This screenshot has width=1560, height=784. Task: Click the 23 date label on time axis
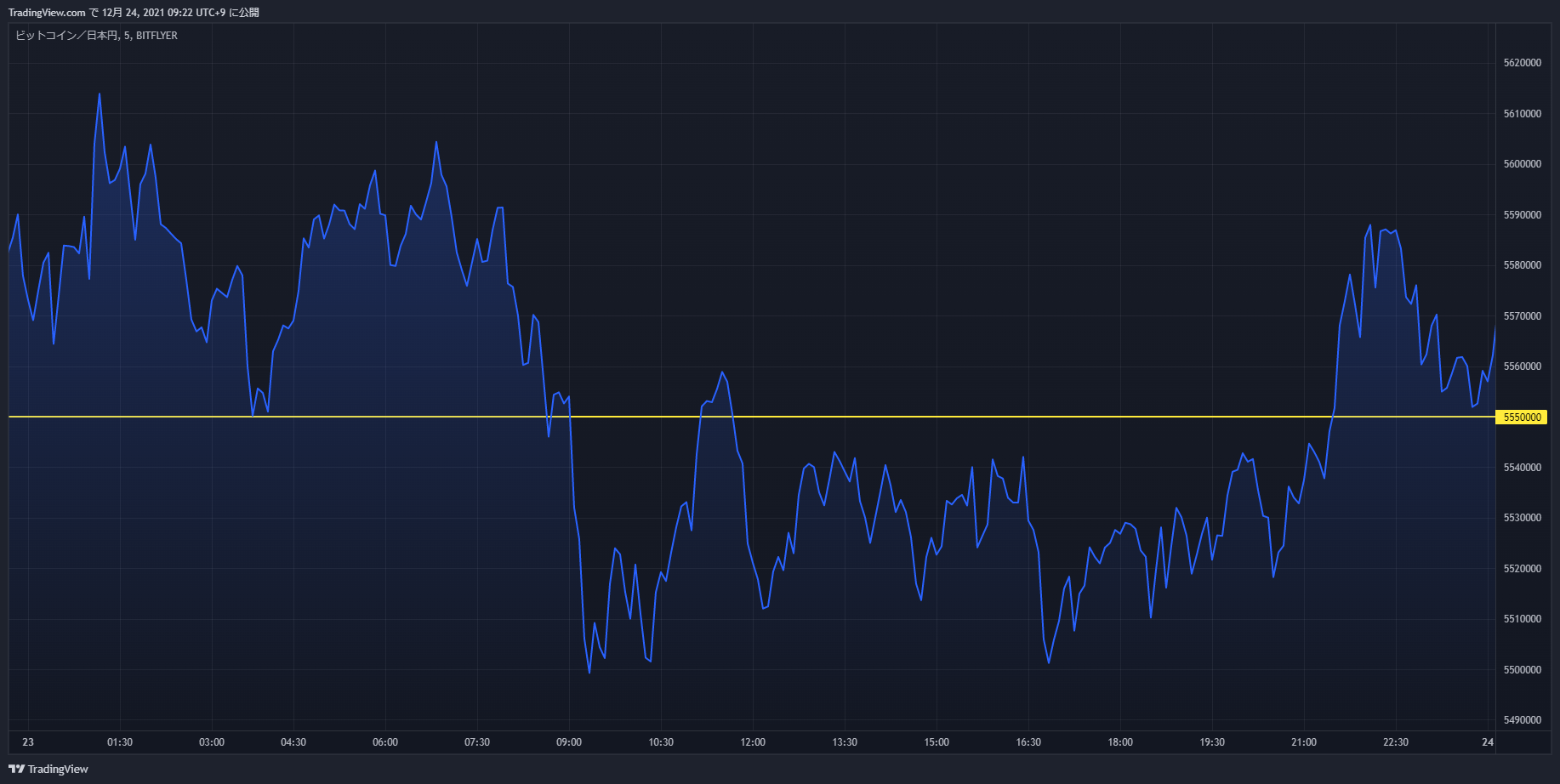click(28, 742)
